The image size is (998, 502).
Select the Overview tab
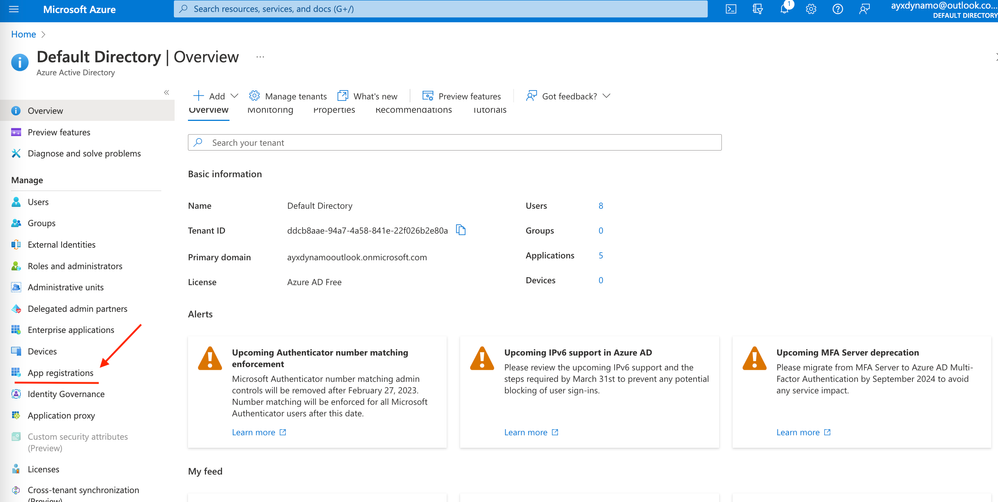pos(209,110)
